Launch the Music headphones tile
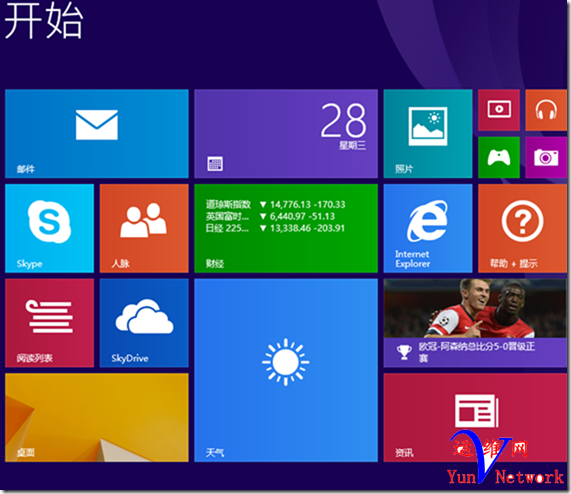571x494 pixels. (x=546, y=110)
